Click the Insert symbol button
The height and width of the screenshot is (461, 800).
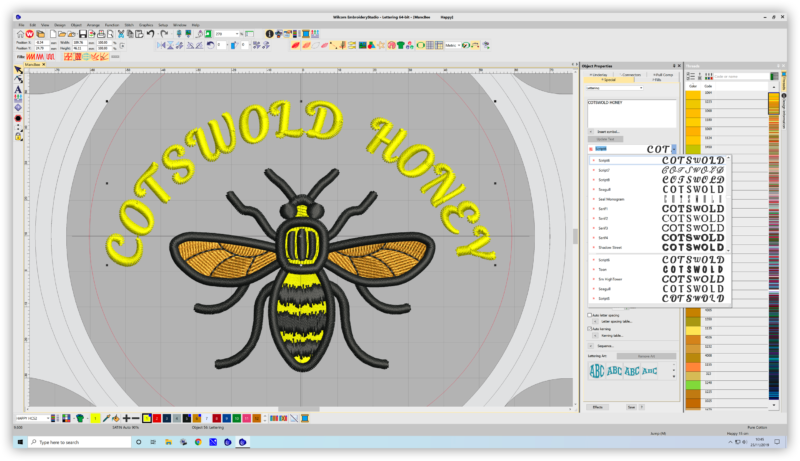(x=607, y=131)
